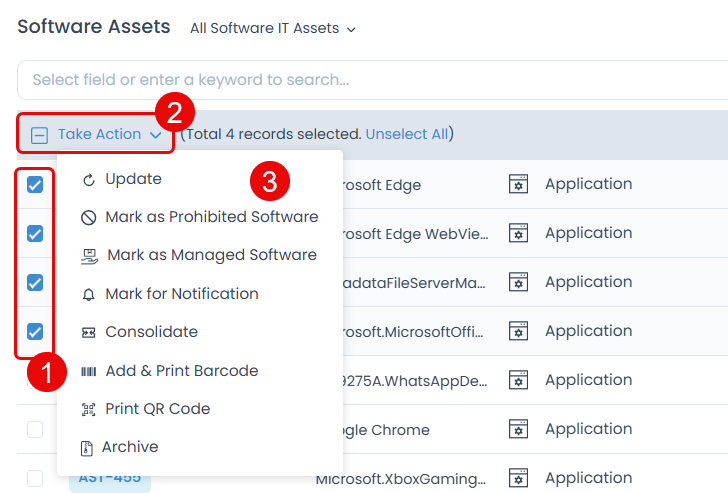Viewport: 728px width, 493px height.
Task: Toggle the select-all checkbox beside Take Action
Action: click(x=40, y=135)
